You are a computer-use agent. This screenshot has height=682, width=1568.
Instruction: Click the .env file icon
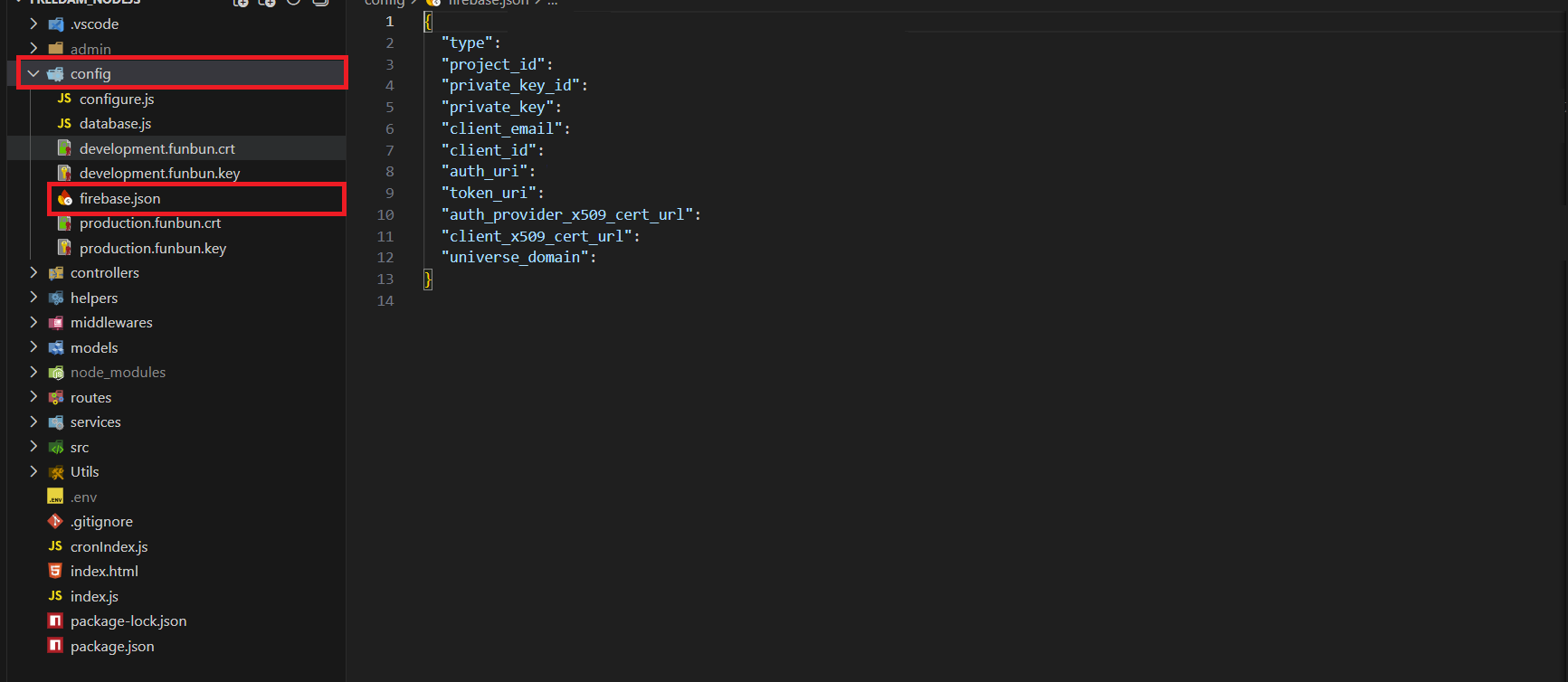[55, 497]
